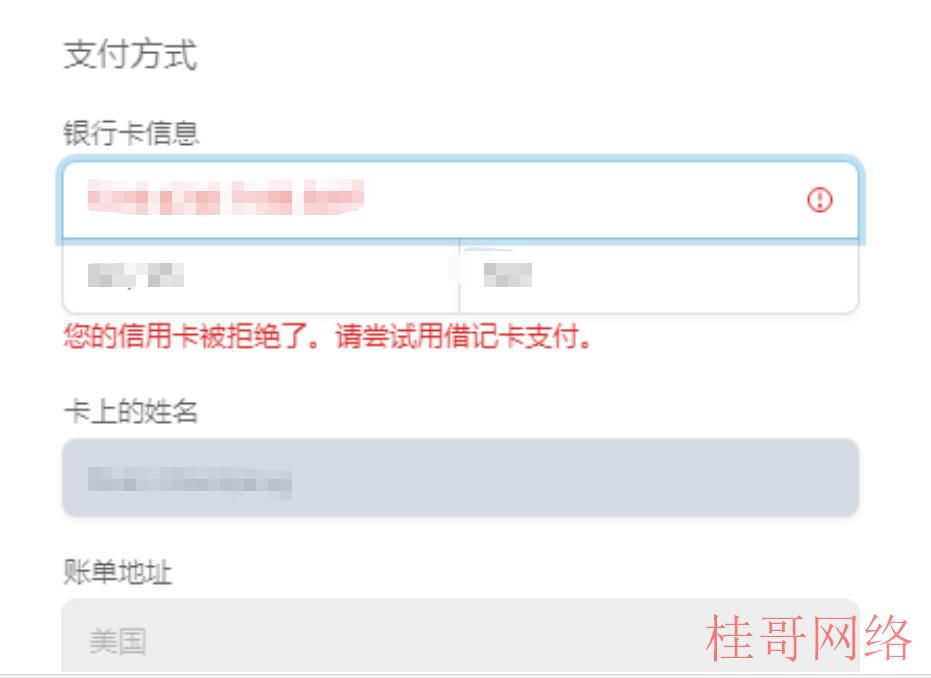Click the divider between expiry and CVC fields
931x678 pixels.
coord(460,275)
